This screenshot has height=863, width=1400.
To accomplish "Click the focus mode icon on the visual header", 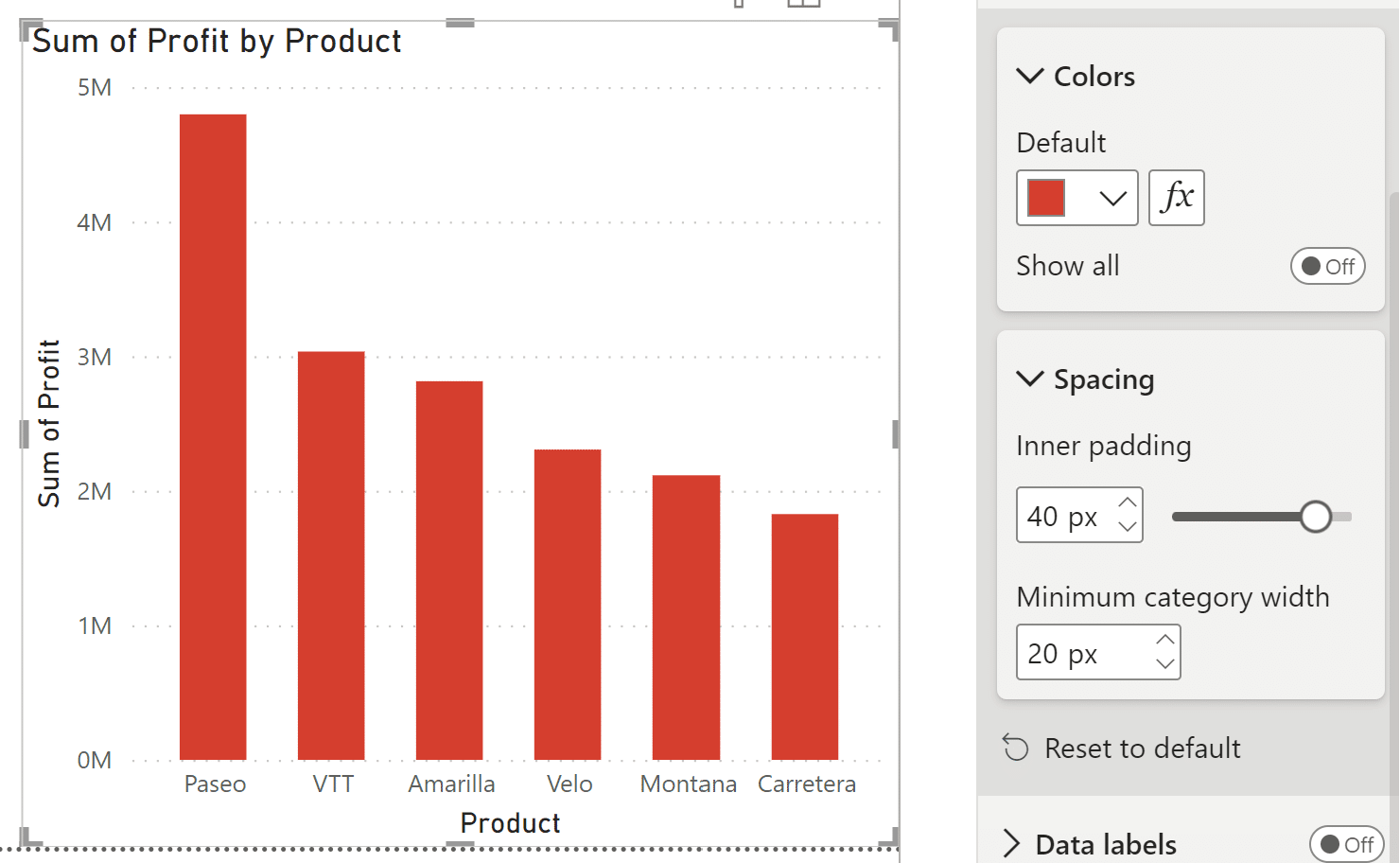I will (805, 5).
